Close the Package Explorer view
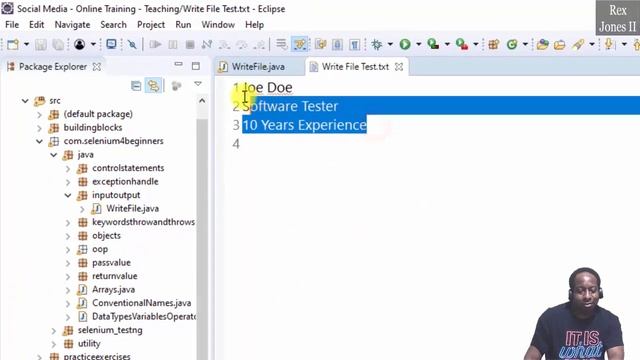640x360 pixels. point(97,67)
